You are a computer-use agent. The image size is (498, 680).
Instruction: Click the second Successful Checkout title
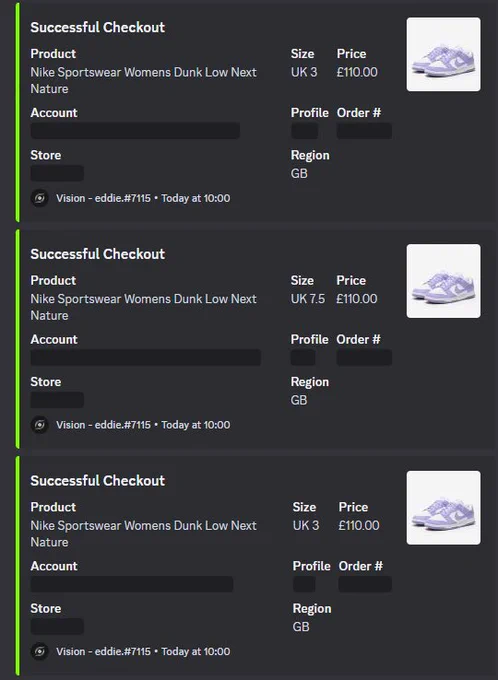(98, 254)
